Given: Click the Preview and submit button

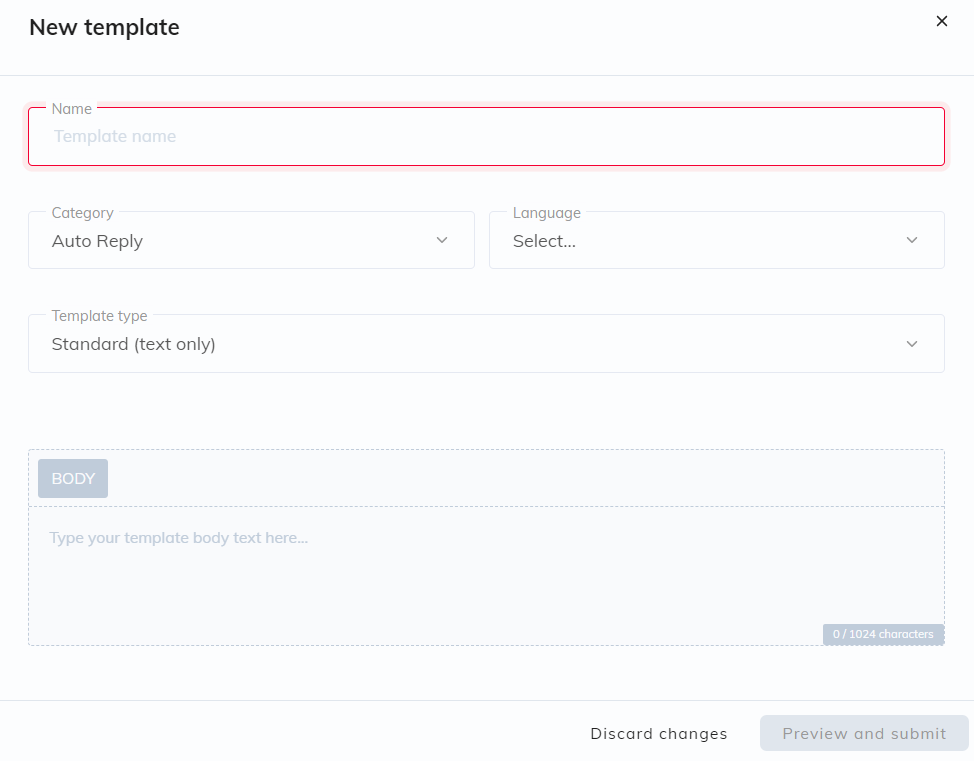Looking at the screenshot, I should click(864, 734).
